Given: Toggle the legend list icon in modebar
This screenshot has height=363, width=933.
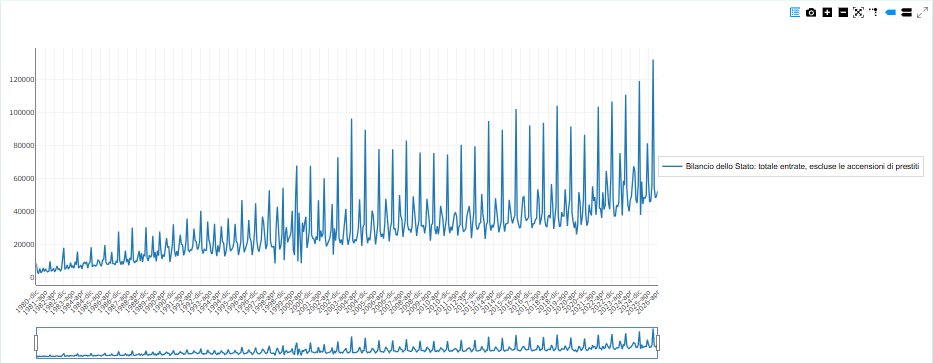Looking at the screenshot, I should tap(794, 12).
